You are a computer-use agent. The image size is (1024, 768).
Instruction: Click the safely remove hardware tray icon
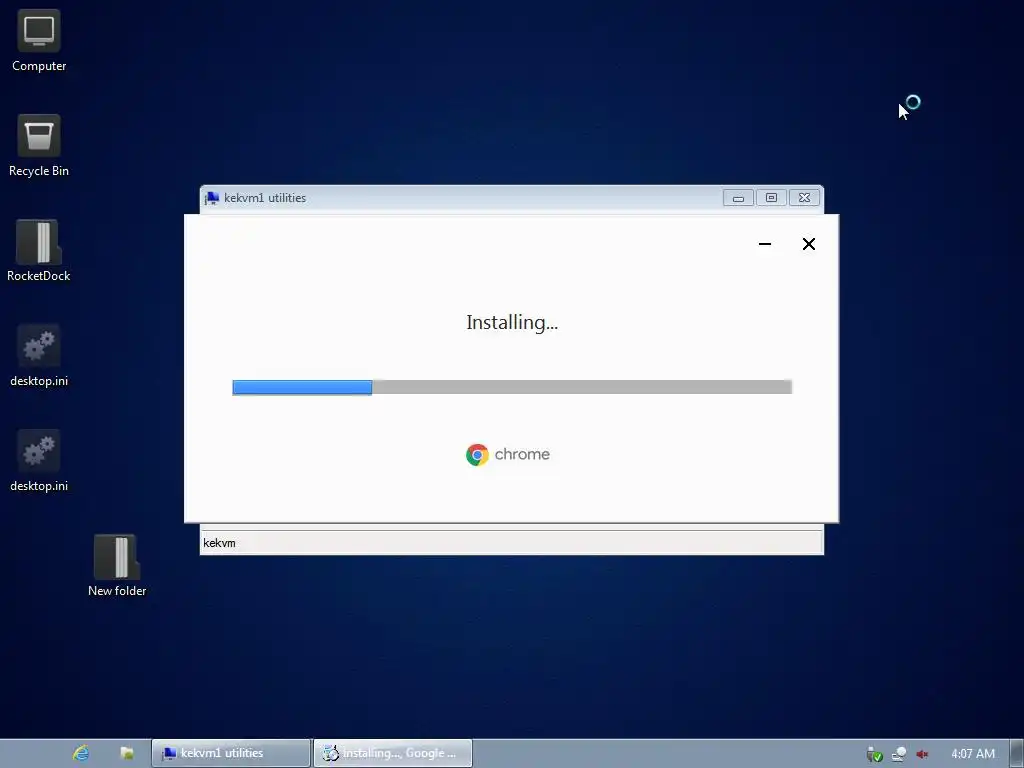[x=874, y=754]
